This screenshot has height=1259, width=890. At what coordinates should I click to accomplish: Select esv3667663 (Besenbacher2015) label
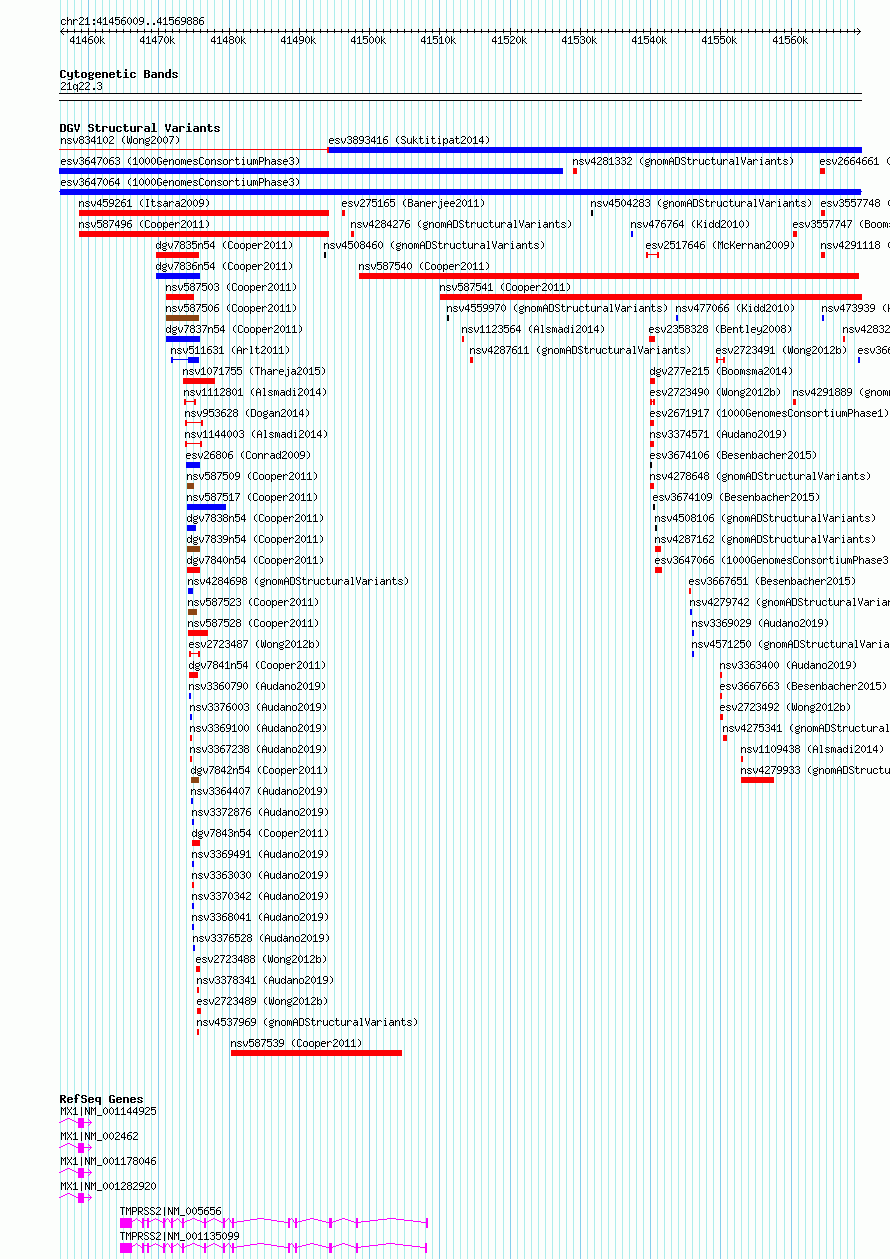(x=803, y=686)
